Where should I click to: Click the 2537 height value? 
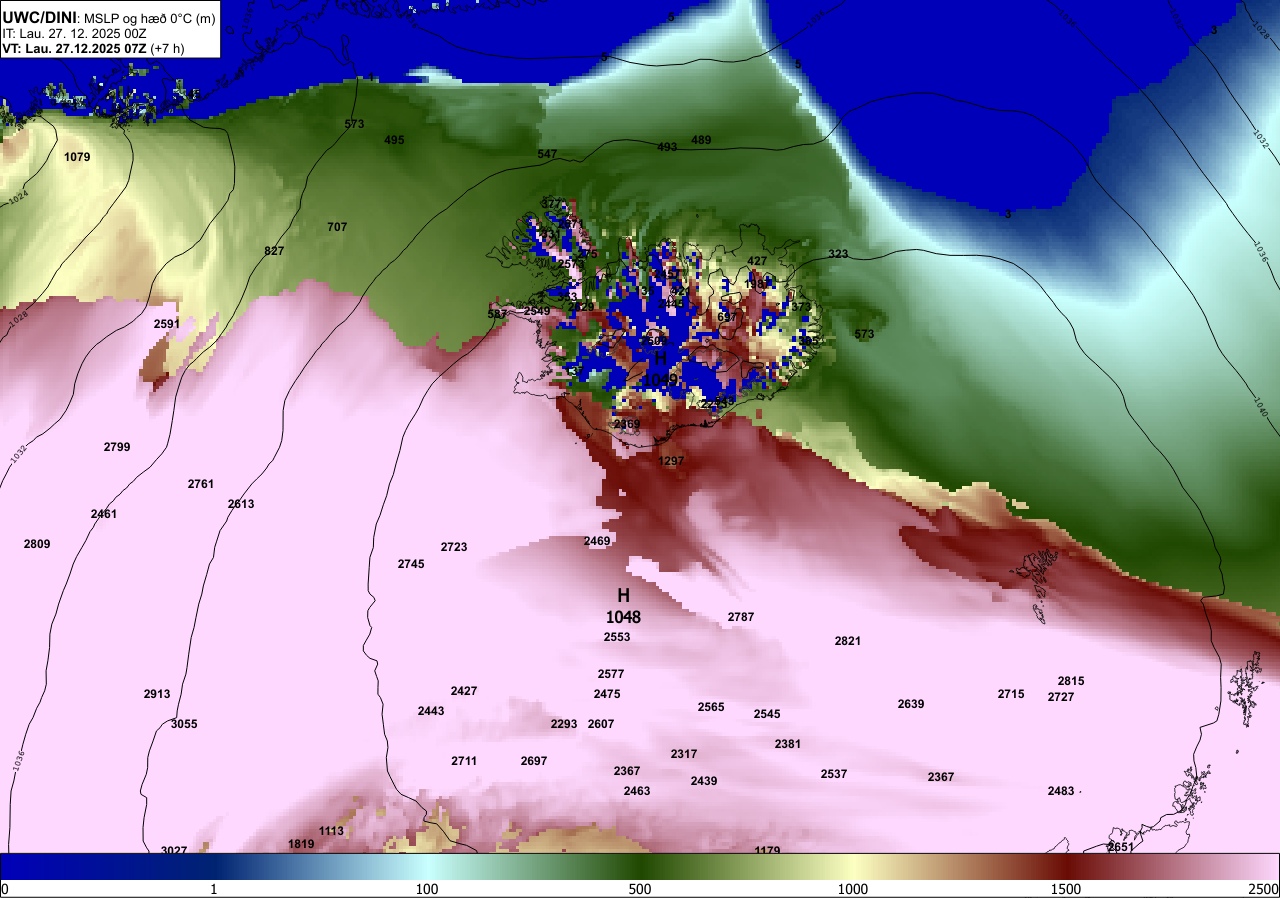coord(834,774)
